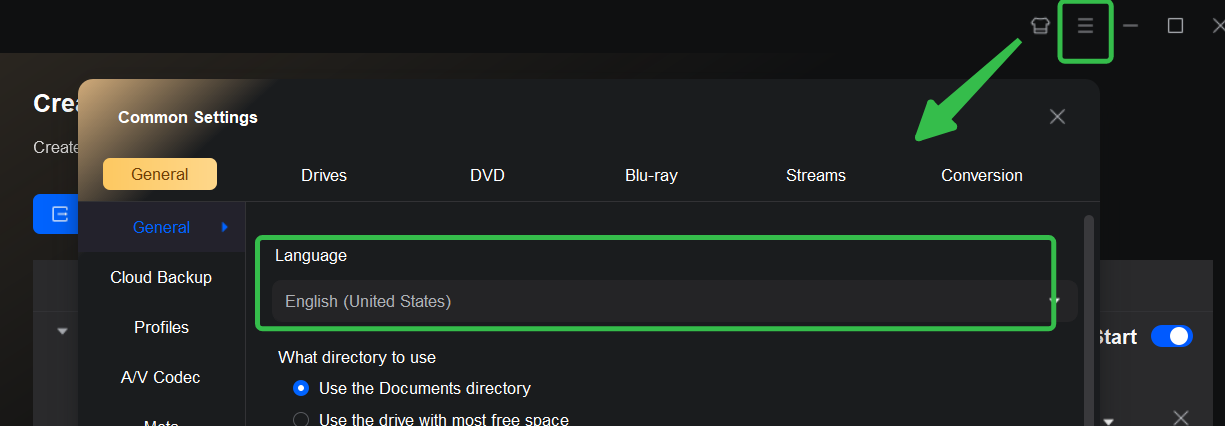Expand the dropdown arrow at bottom right

1108,421
